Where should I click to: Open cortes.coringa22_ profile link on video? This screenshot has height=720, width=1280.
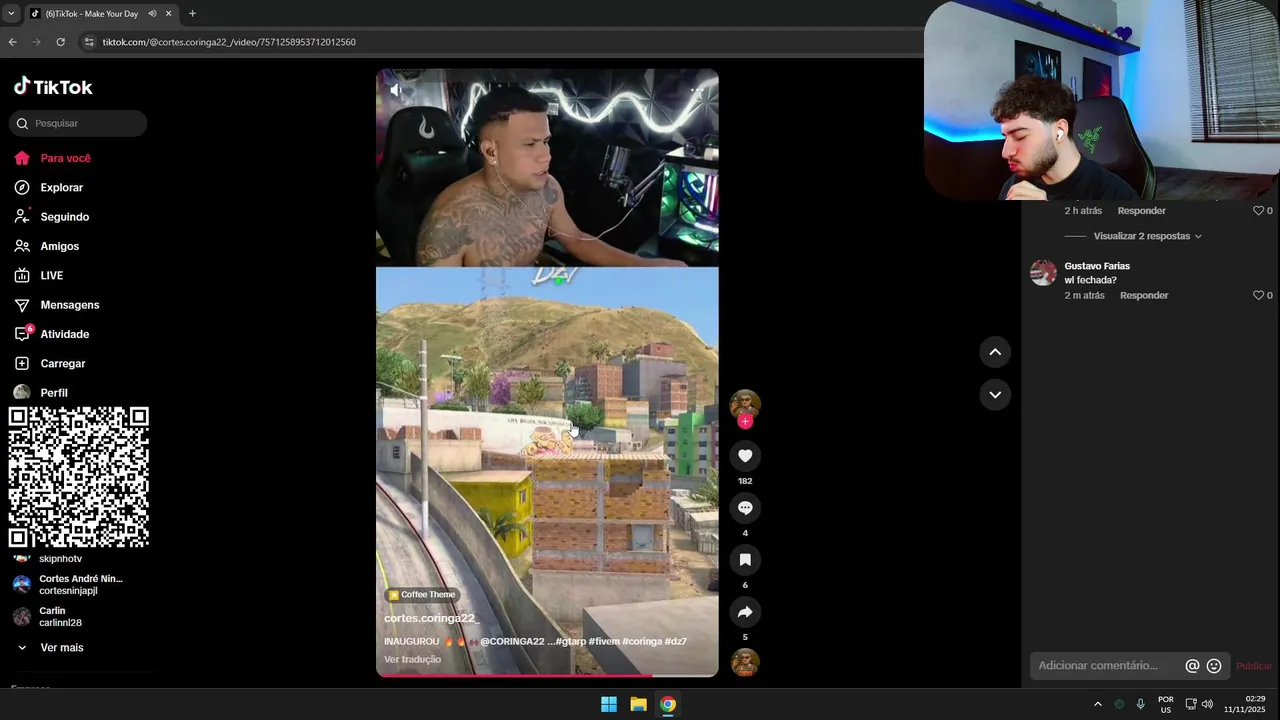[x=432, y=618]
